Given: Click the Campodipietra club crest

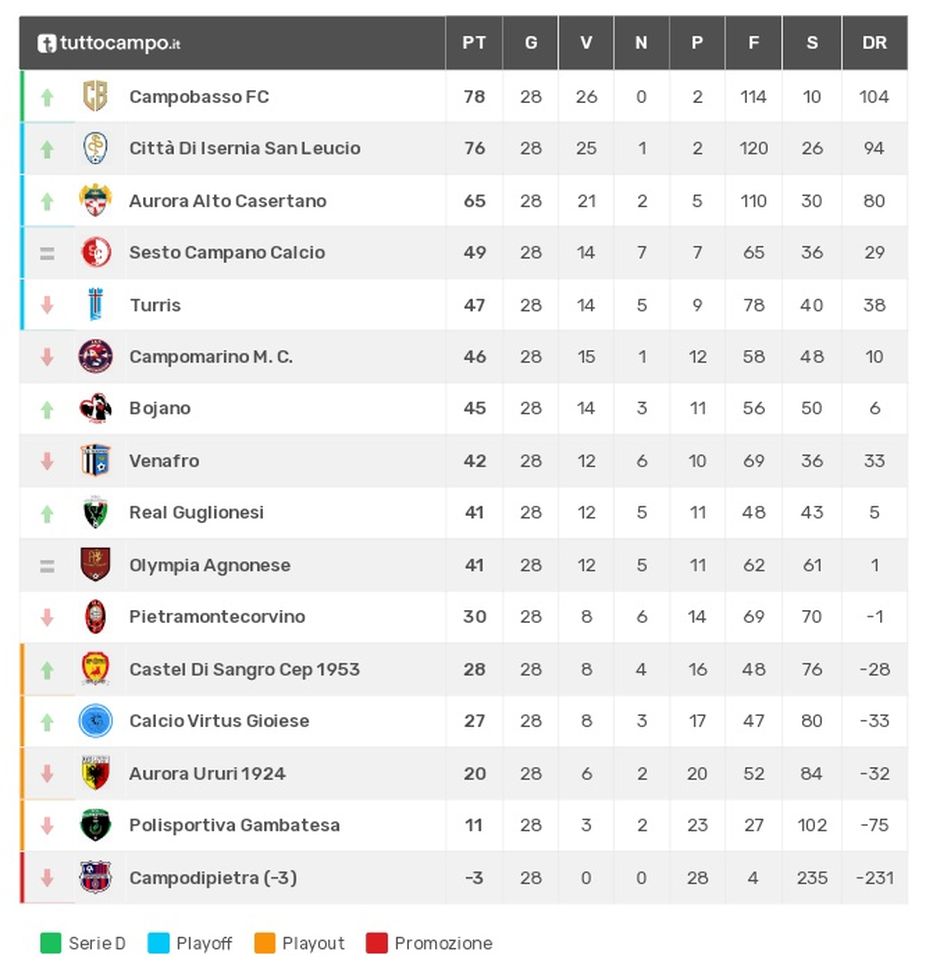Looking at the screenshot, I should [x=95, y=877].
